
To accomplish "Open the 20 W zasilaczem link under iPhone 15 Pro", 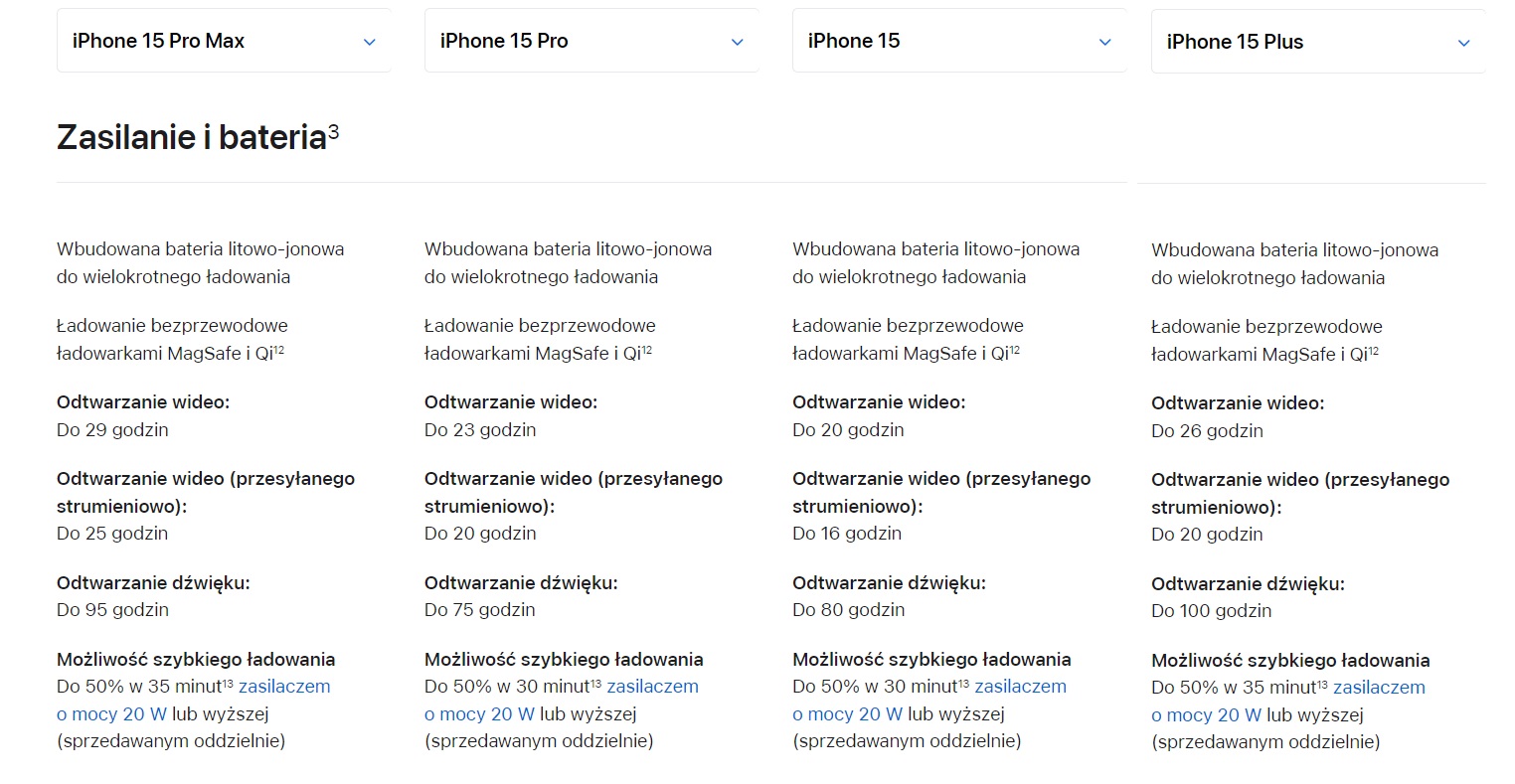I will coord(652,687).
